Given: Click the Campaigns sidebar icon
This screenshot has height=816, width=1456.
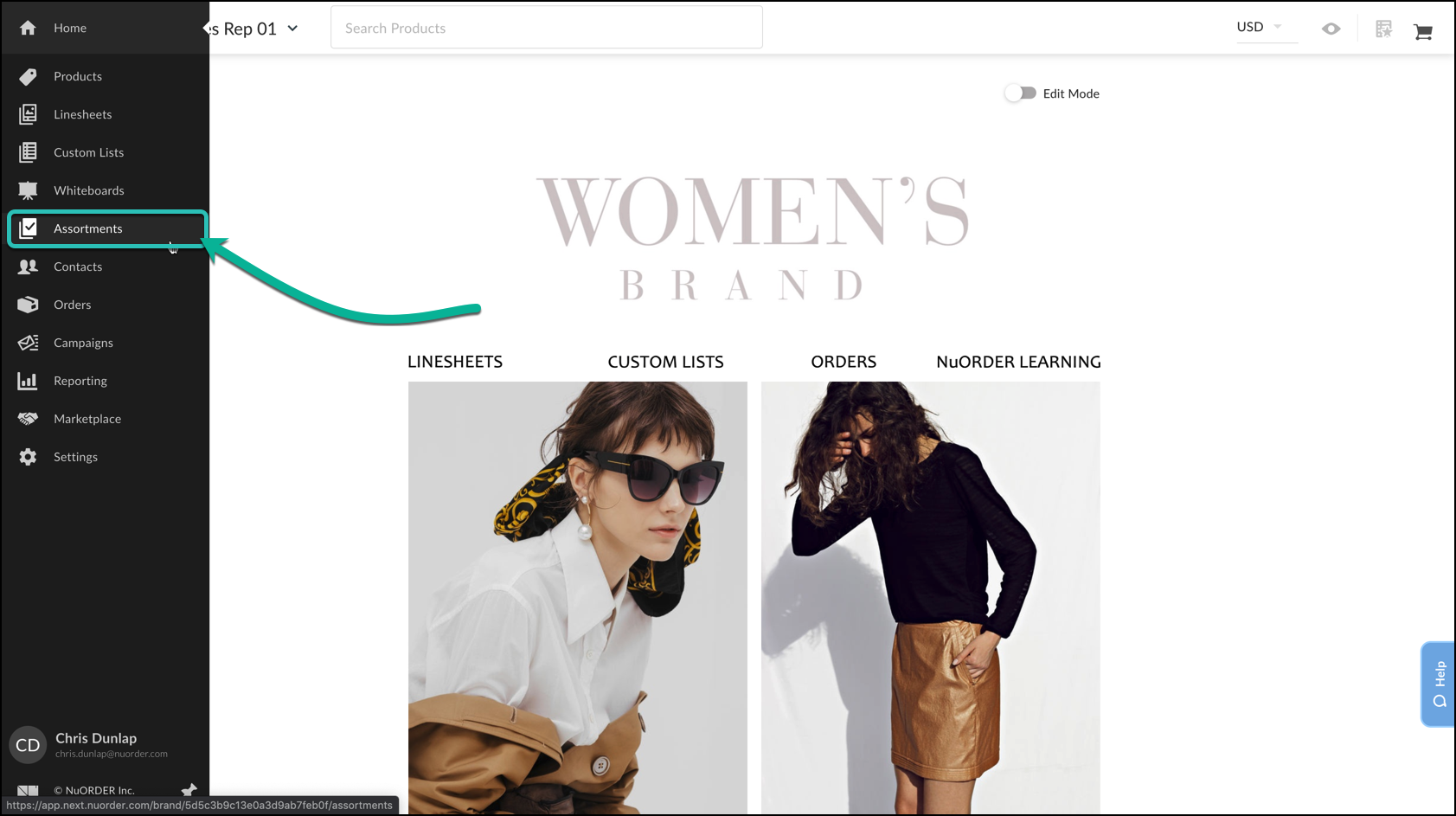Looking at the screenshot, I should [x=28, y=343].
